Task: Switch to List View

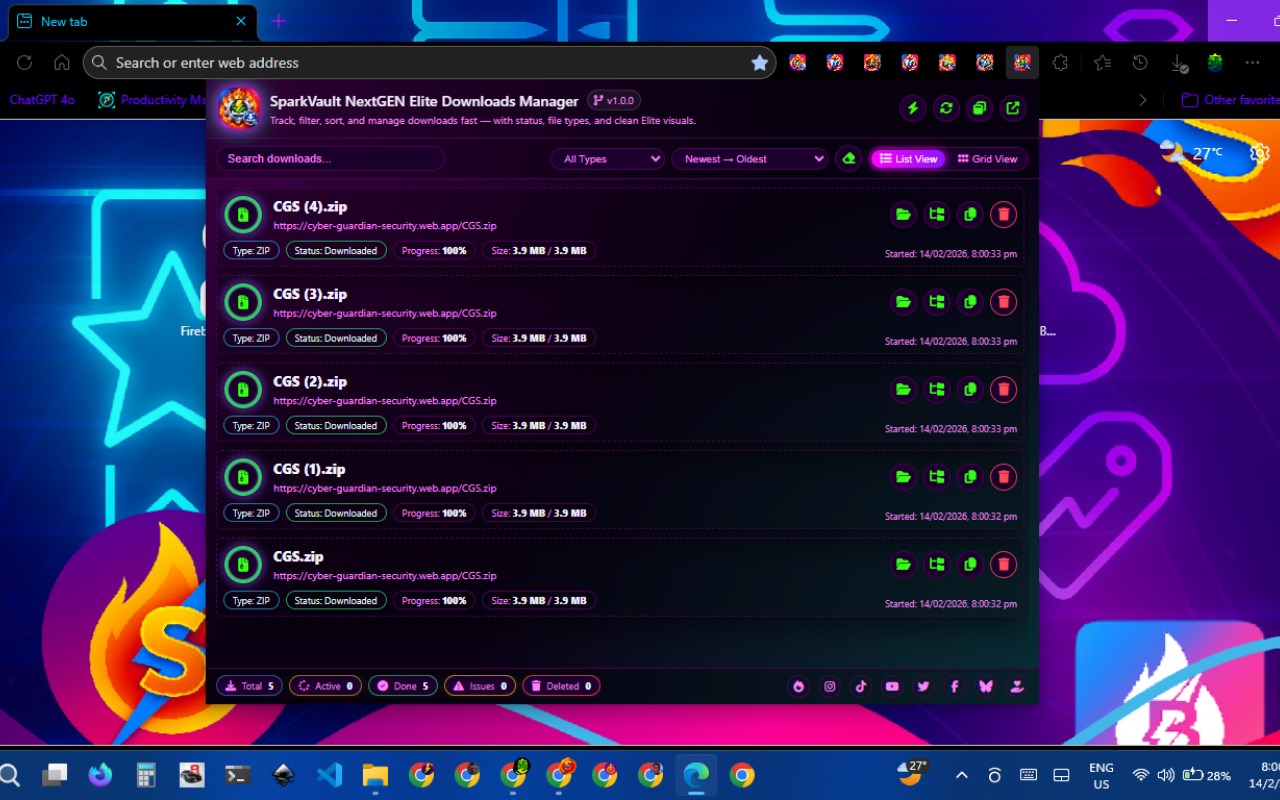Action: 908,159
